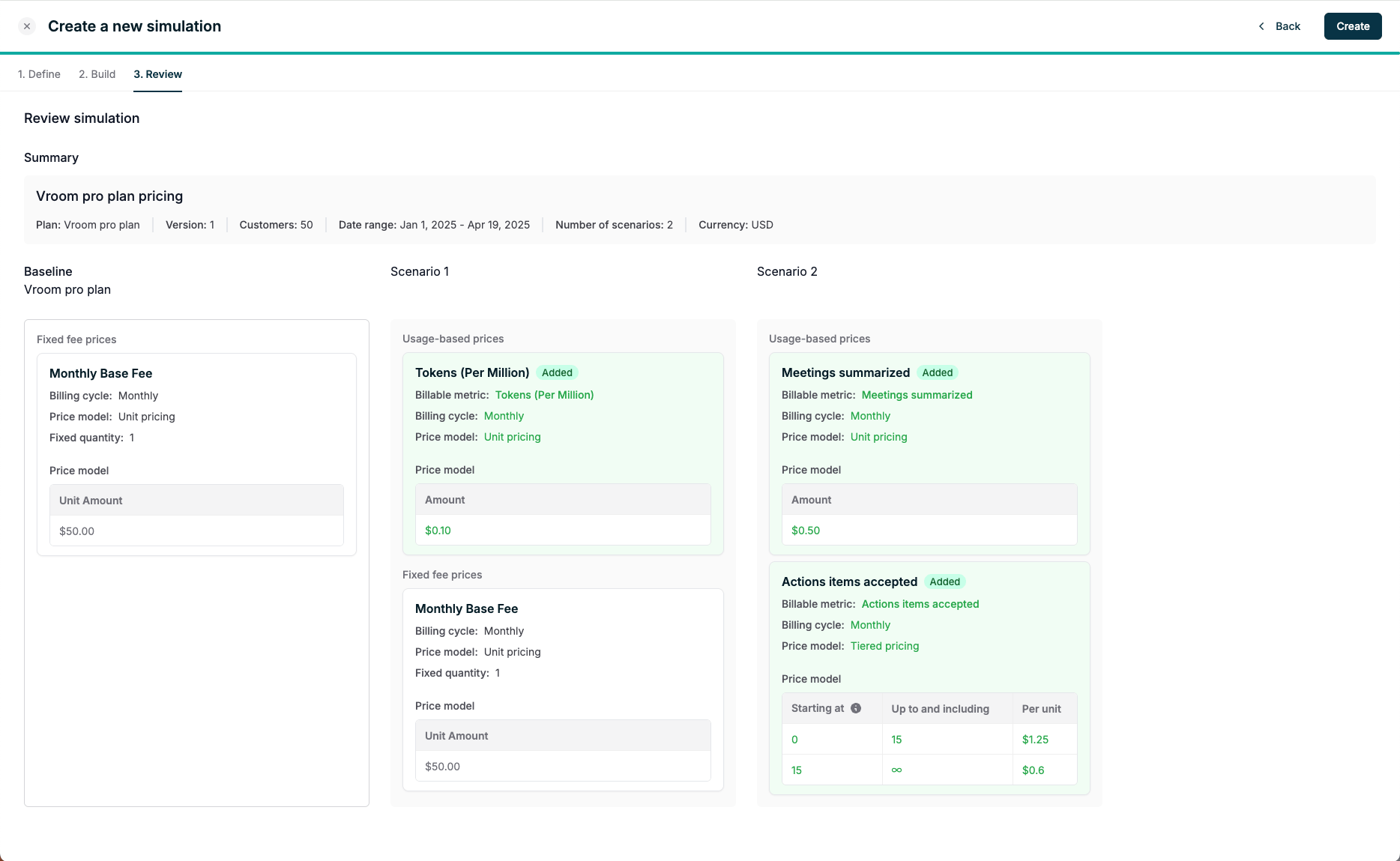This screenshot has height=861, width=1400.
Task: Close the simulation dialog with X icon
Action: 27,26
